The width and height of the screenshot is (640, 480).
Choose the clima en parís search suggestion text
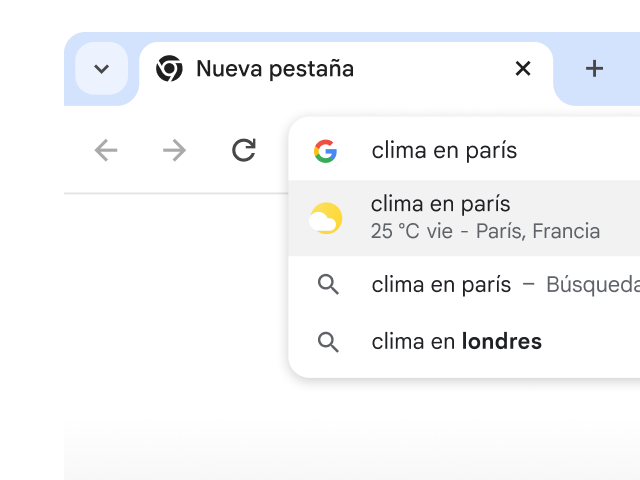coord(441,285)
